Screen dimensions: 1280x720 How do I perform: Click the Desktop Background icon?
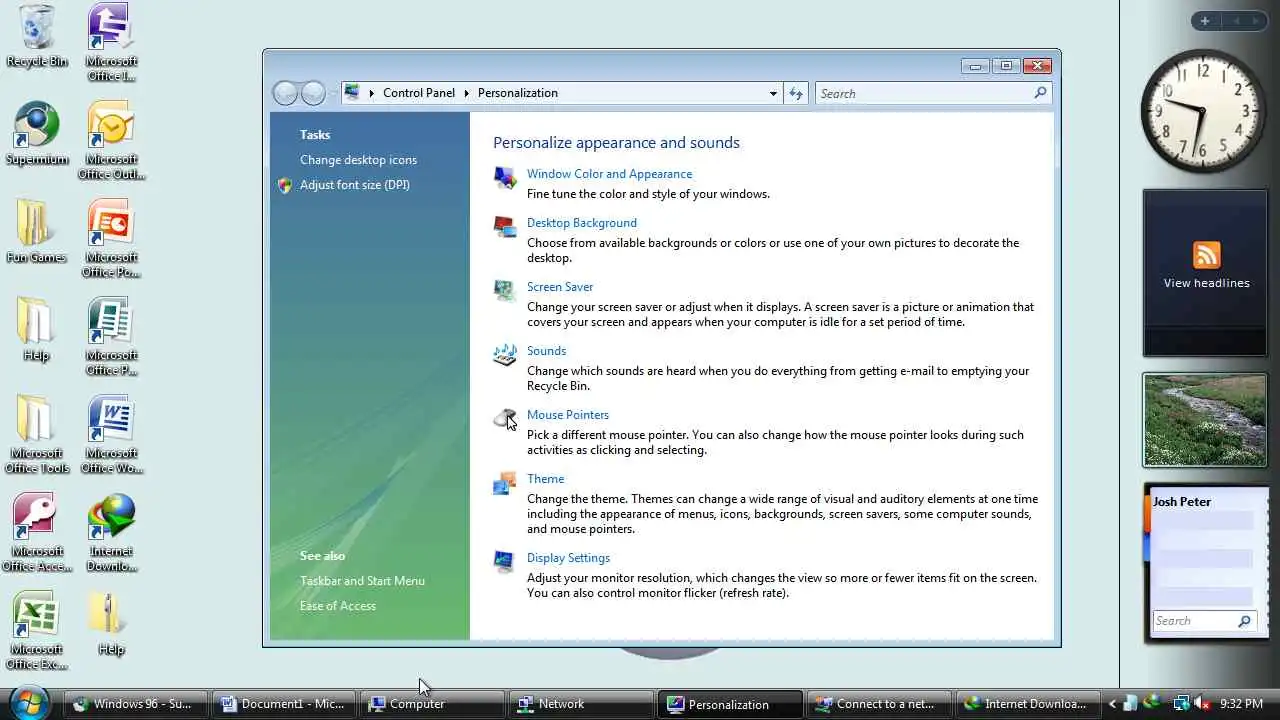[505, 227]
